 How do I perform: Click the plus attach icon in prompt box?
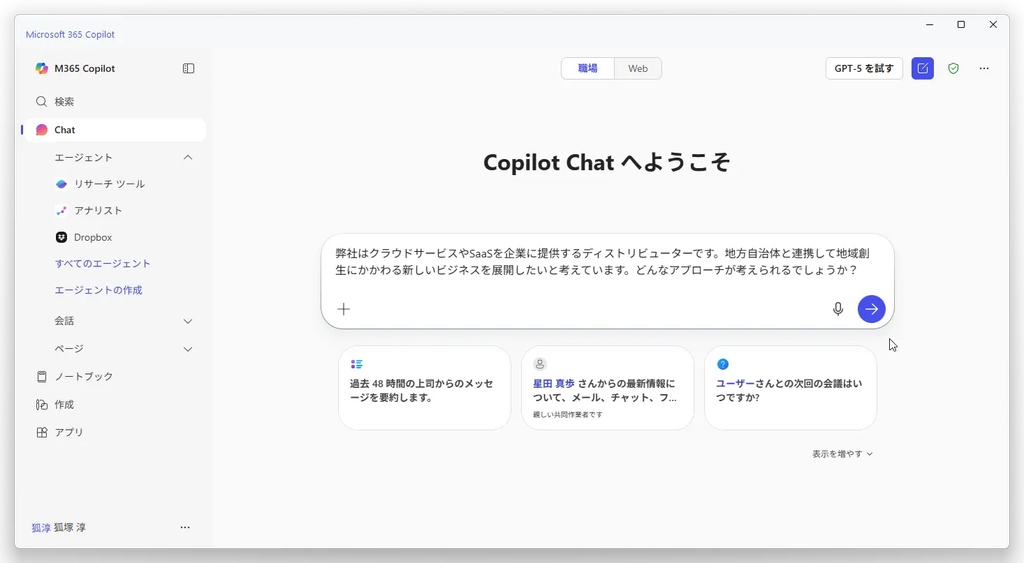pos(344,309)
